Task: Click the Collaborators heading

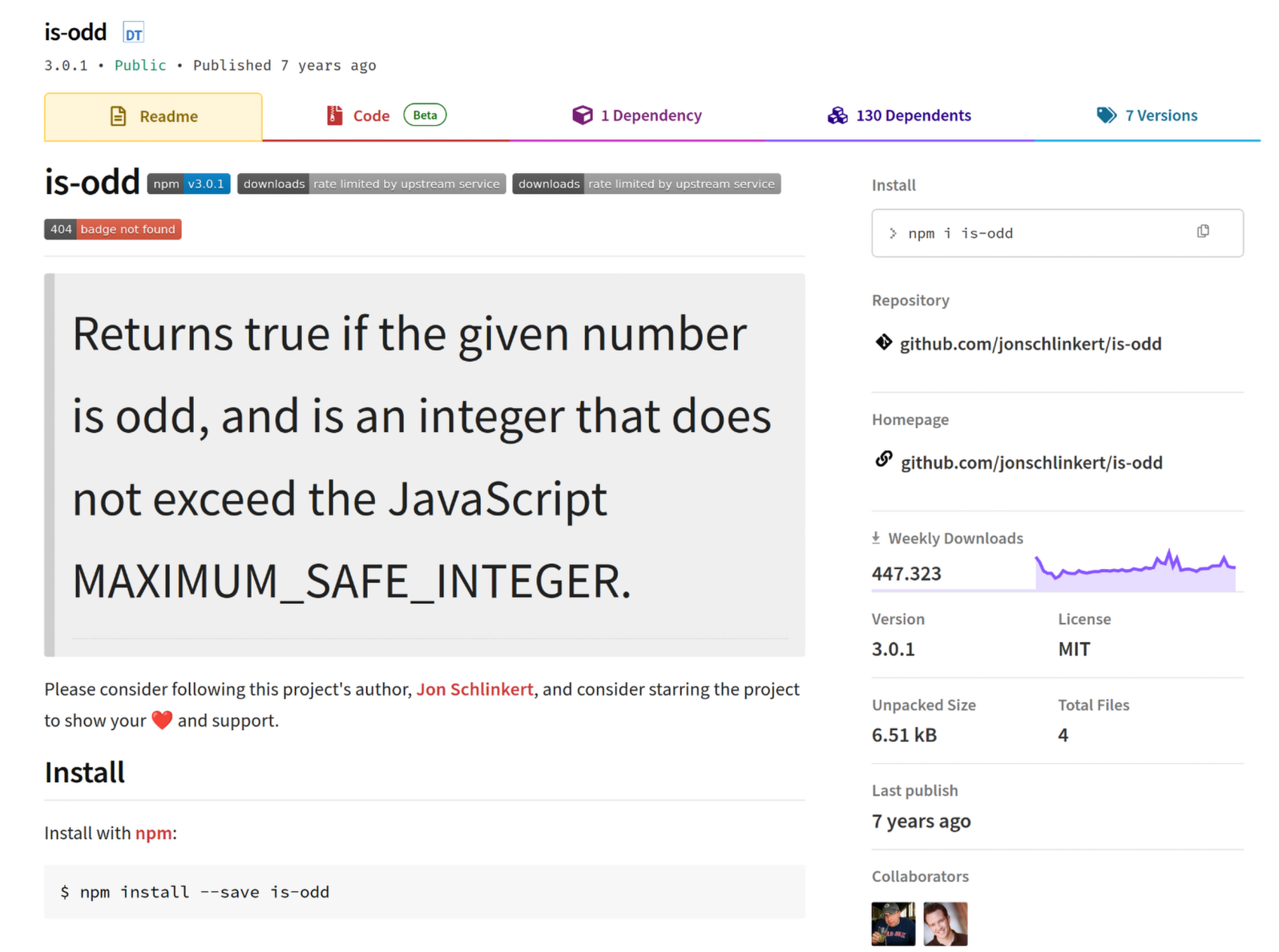Action: [920, 877]
